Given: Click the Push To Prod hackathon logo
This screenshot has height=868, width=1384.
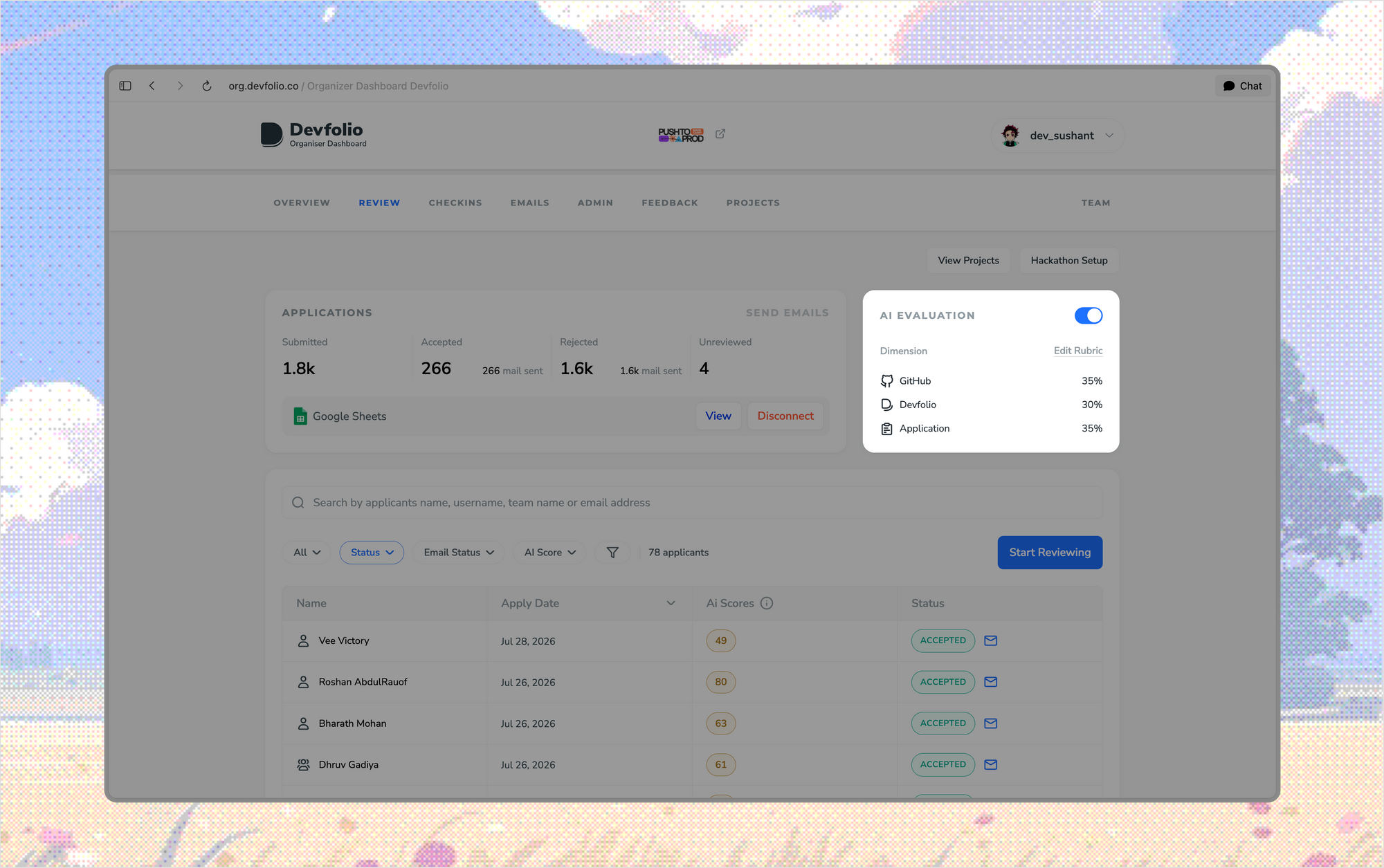Looking at the screenshot, I should 681,135.
